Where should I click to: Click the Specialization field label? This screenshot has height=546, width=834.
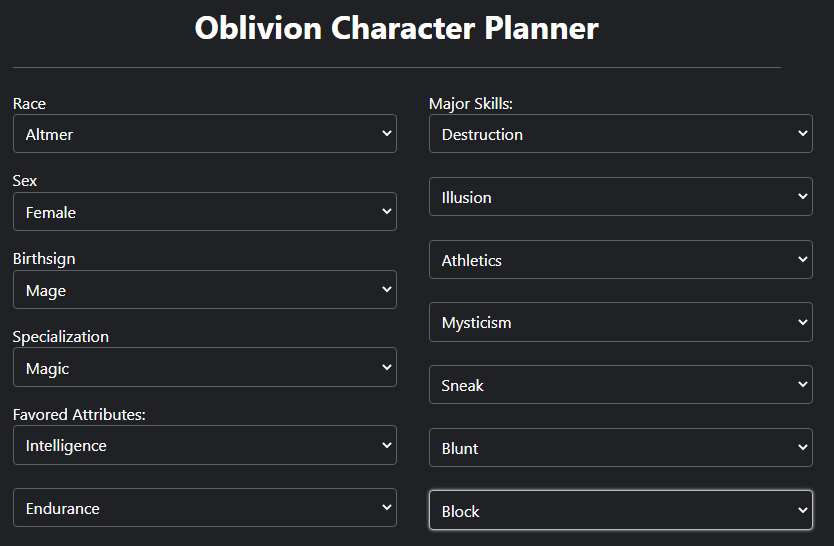point(61,337)
